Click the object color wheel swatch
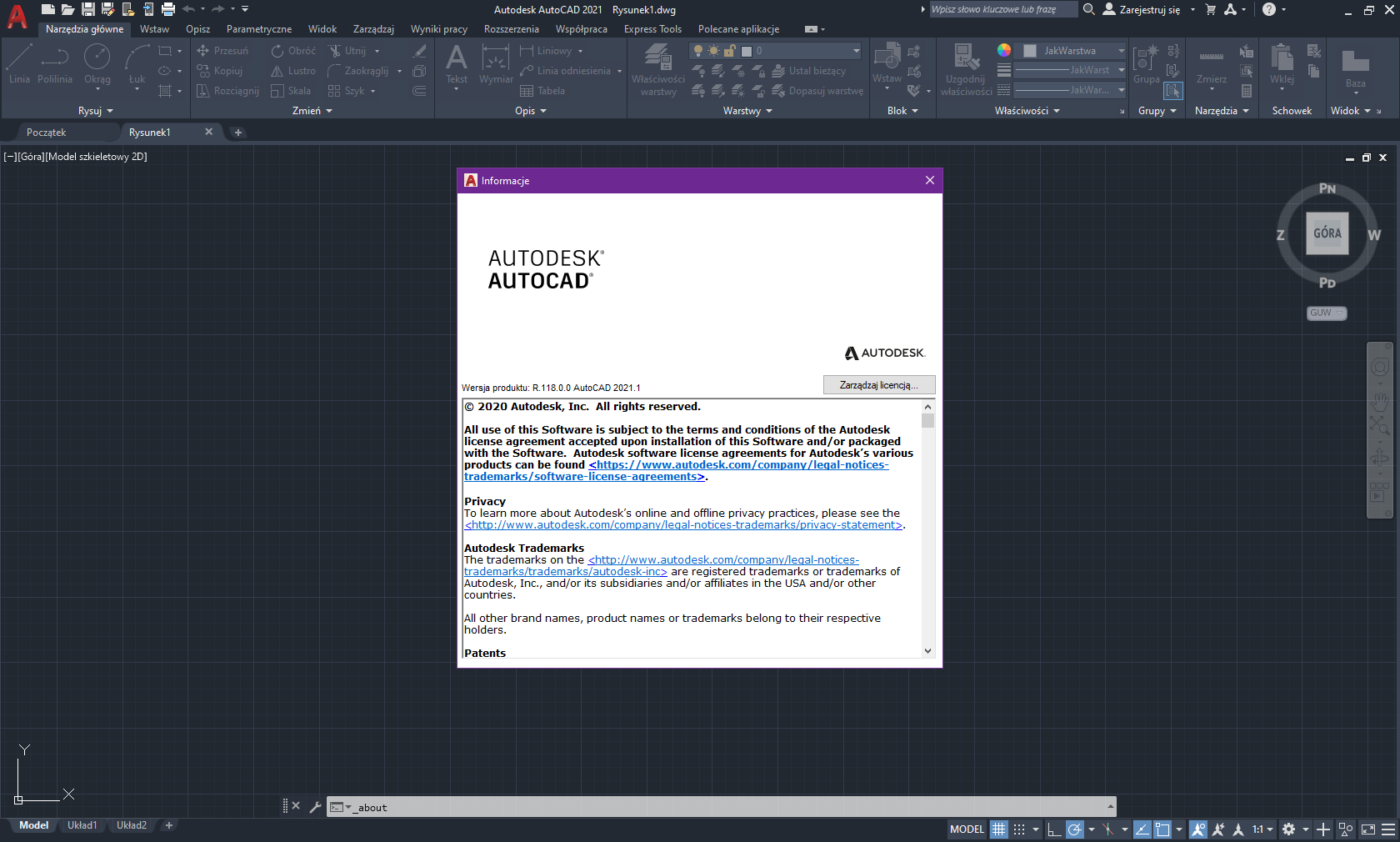1400x842 pixels. pyautogui.click(x=1004, y=50)
